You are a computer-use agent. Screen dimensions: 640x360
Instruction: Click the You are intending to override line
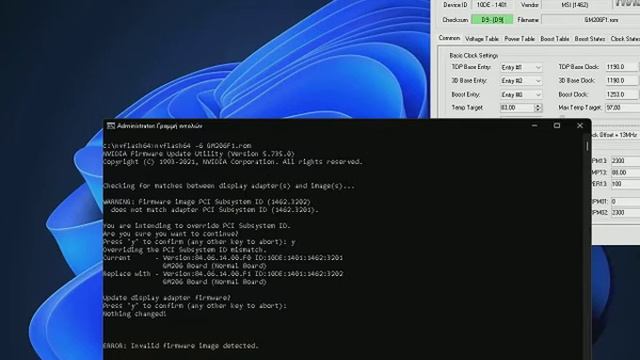(x=196, y=226)
